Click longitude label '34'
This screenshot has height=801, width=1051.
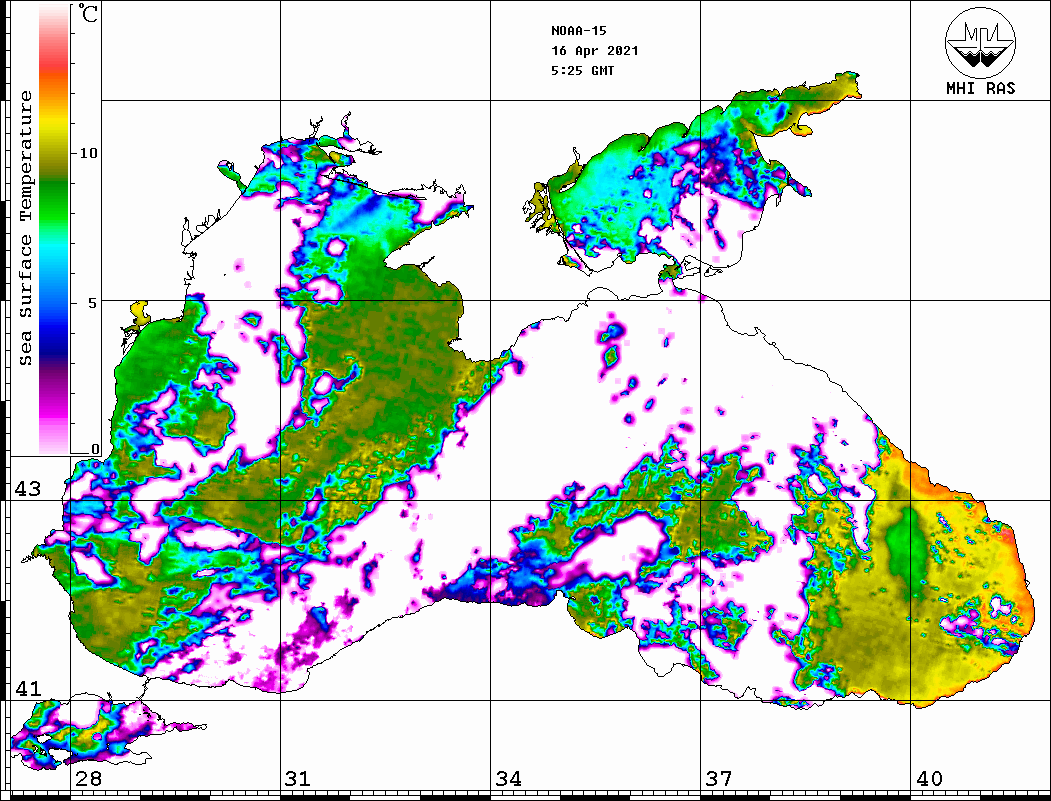(x=508, y=779)
